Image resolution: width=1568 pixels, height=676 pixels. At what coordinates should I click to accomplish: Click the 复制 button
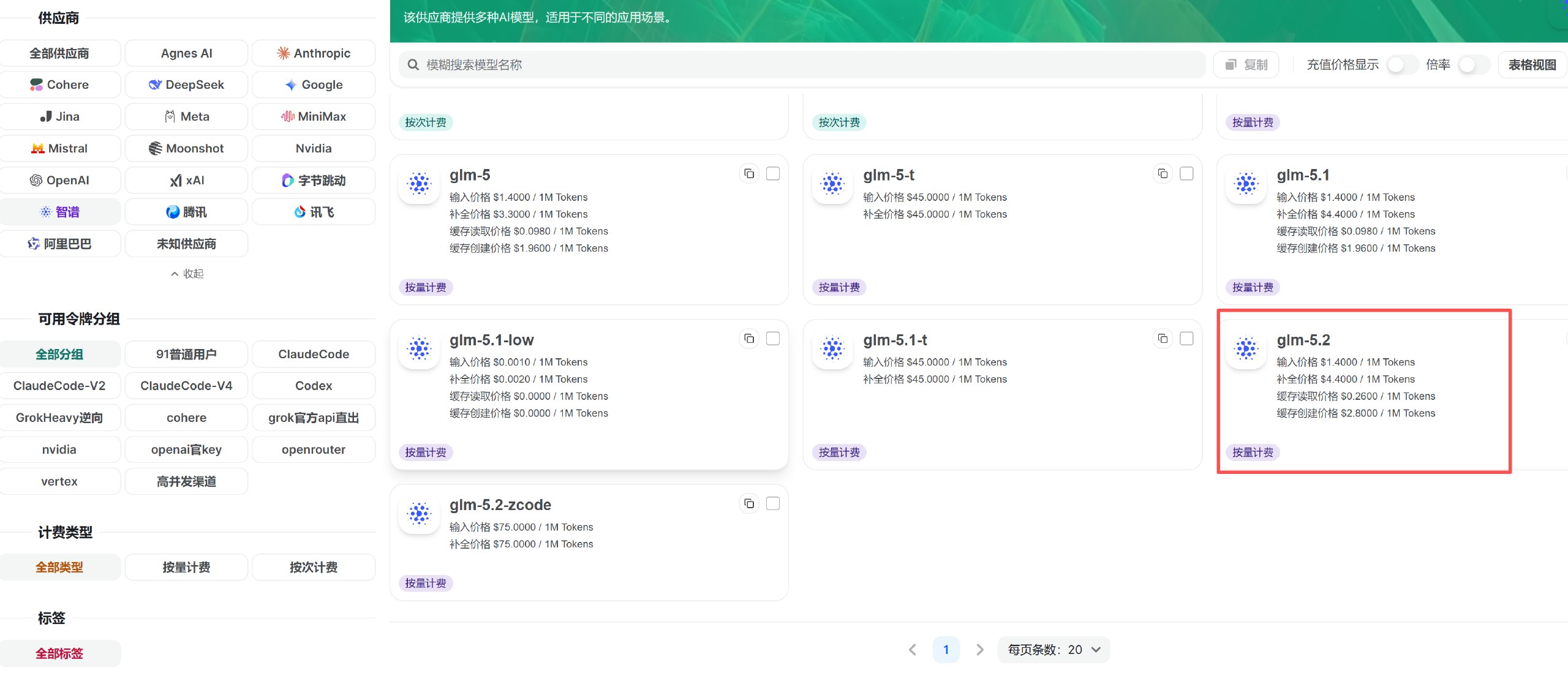point(1246,65)
